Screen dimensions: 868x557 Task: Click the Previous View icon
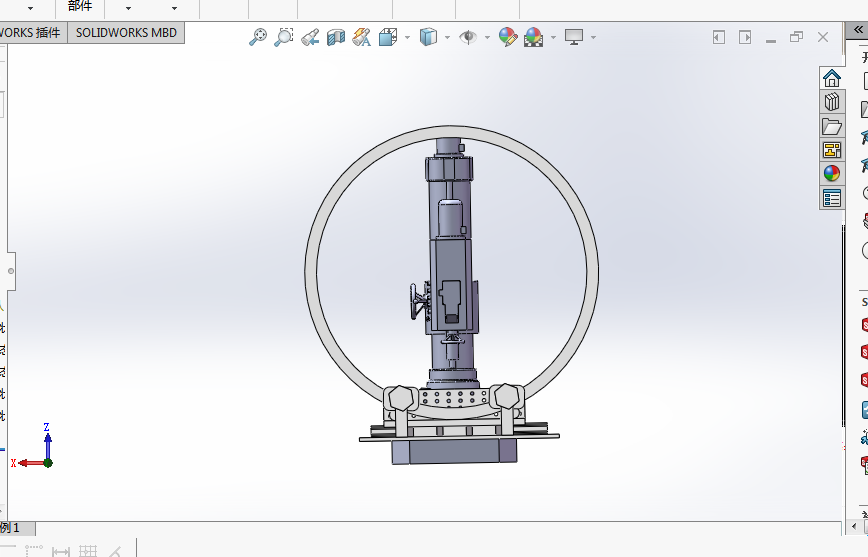click(x=310, y=37)
